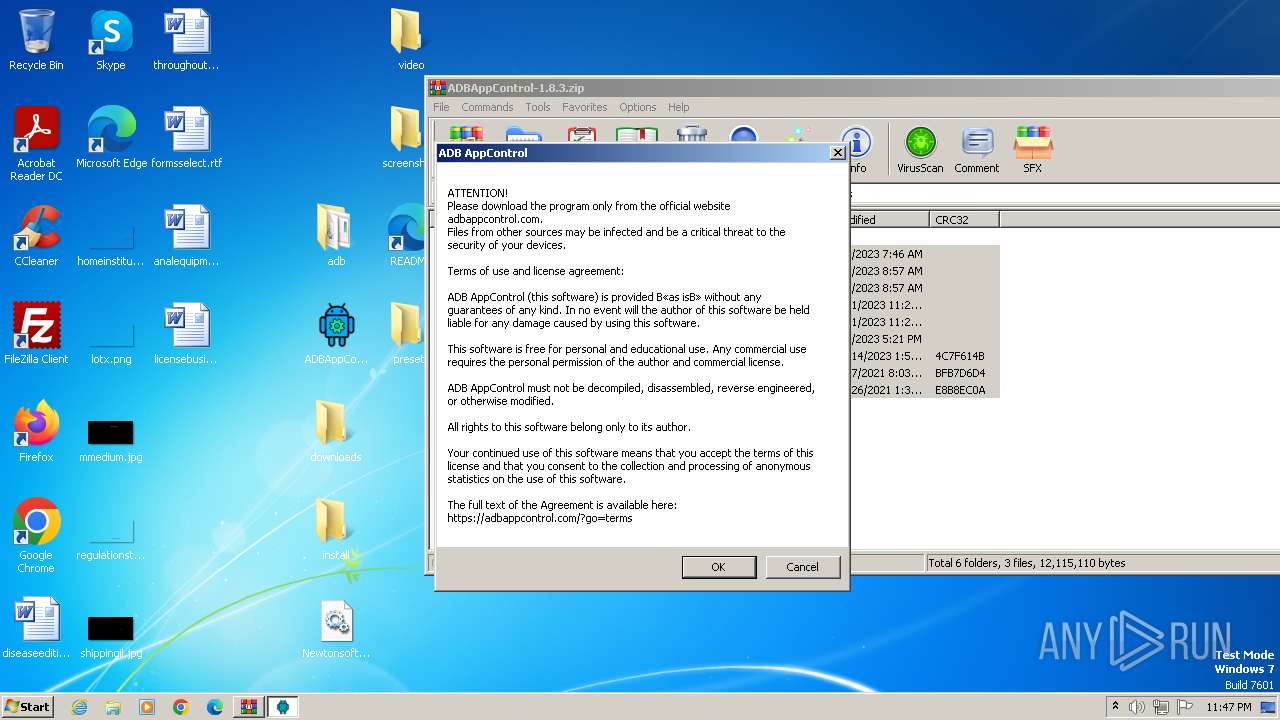Open the Info tool in WinRAR toolbar
Viewport: 1280px width, 720px height.
coord(856,150)
